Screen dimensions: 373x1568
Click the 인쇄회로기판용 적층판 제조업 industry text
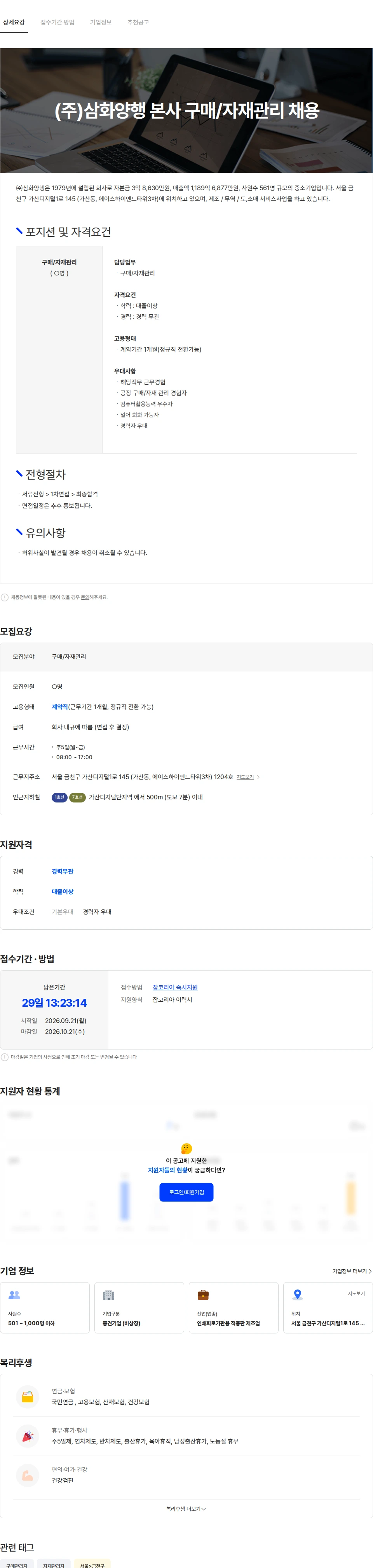point(228,1323)
